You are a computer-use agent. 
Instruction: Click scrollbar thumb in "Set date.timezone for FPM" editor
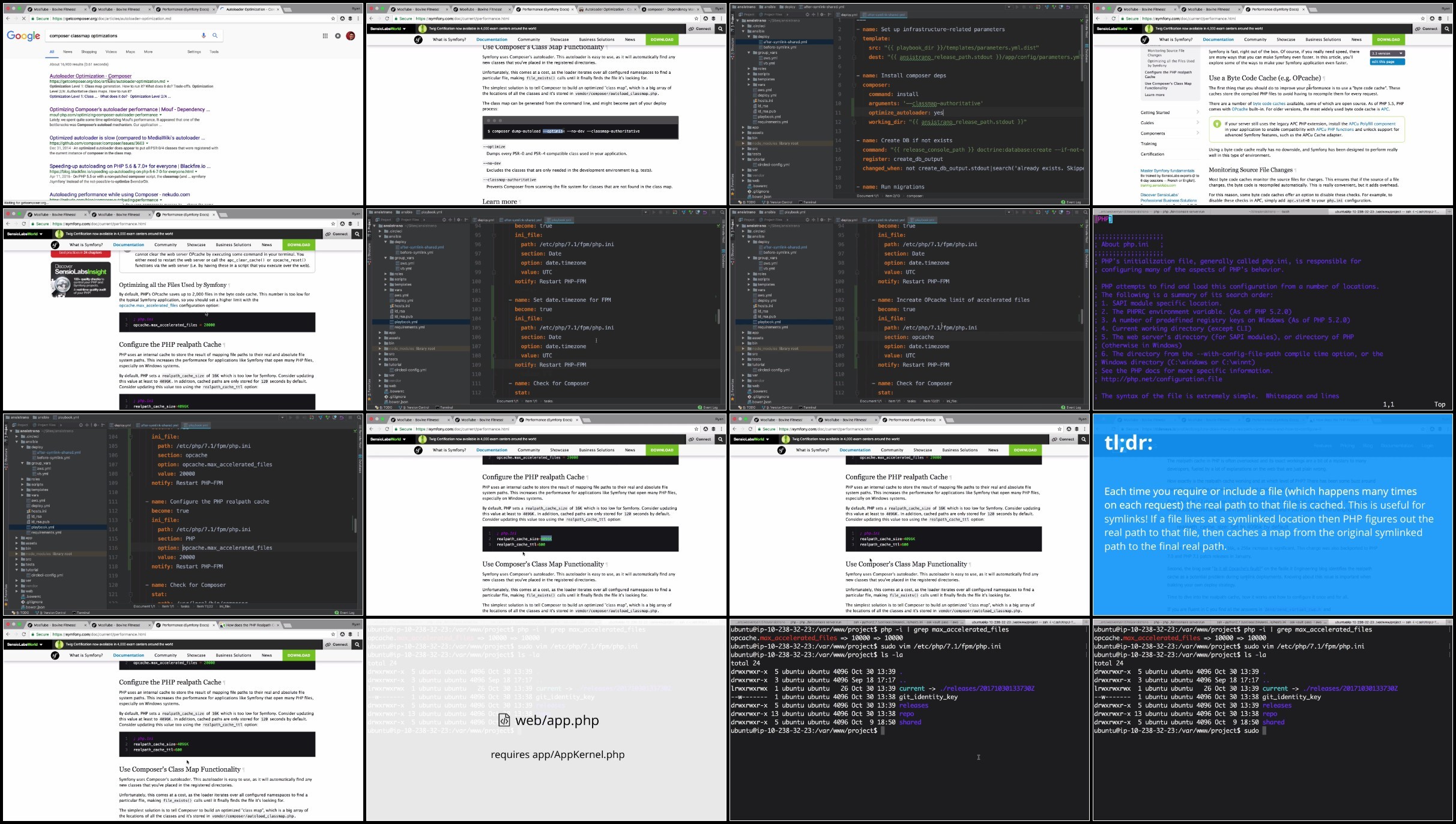click(718, 316)
